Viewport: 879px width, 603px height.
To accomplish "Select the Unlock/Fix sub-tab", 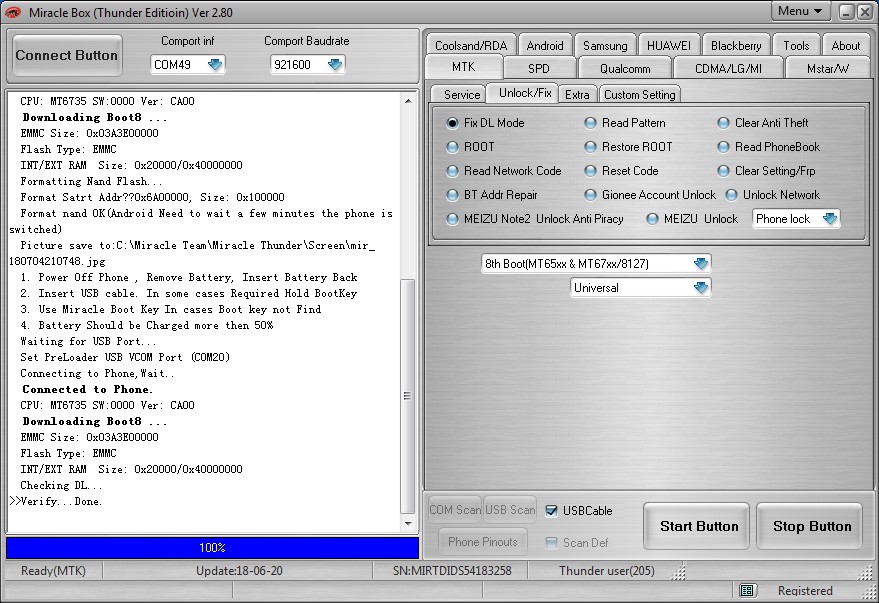I will point(525,93).
